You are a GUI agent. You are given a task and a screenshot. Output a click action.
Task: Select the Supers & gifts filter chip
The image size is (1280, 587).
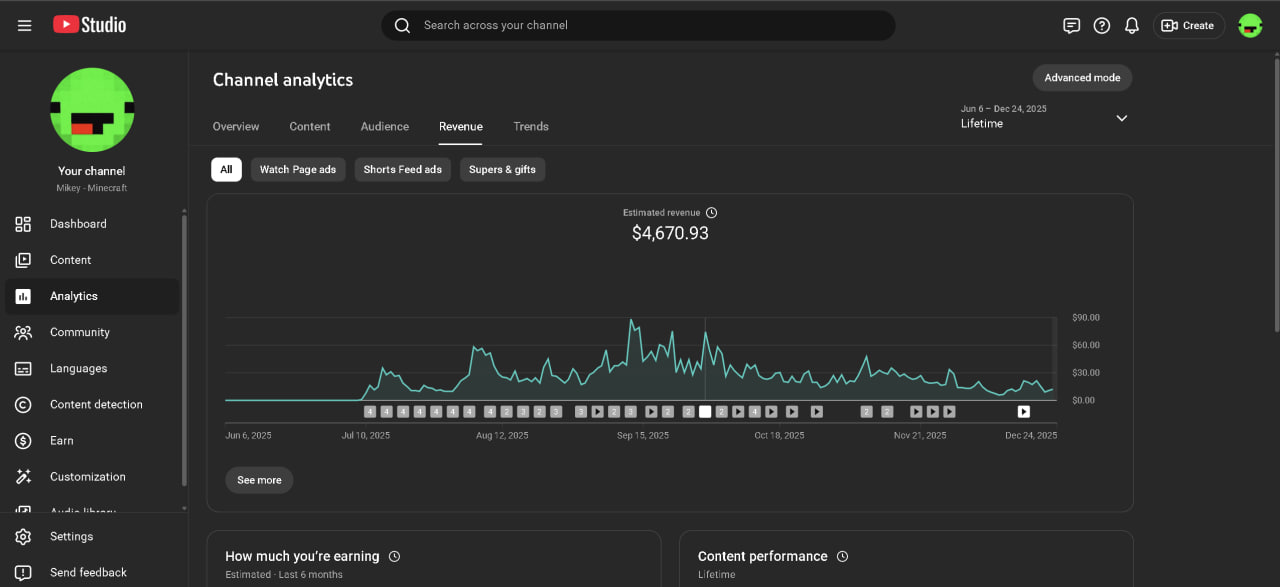502,170
